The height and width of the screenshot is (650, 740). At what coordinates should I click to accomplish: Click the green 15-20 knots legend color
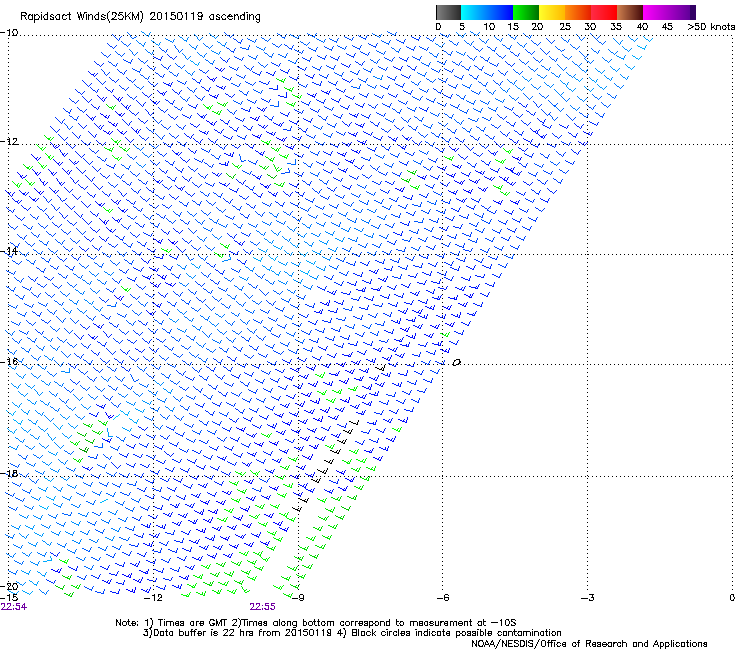coord(526,12)
